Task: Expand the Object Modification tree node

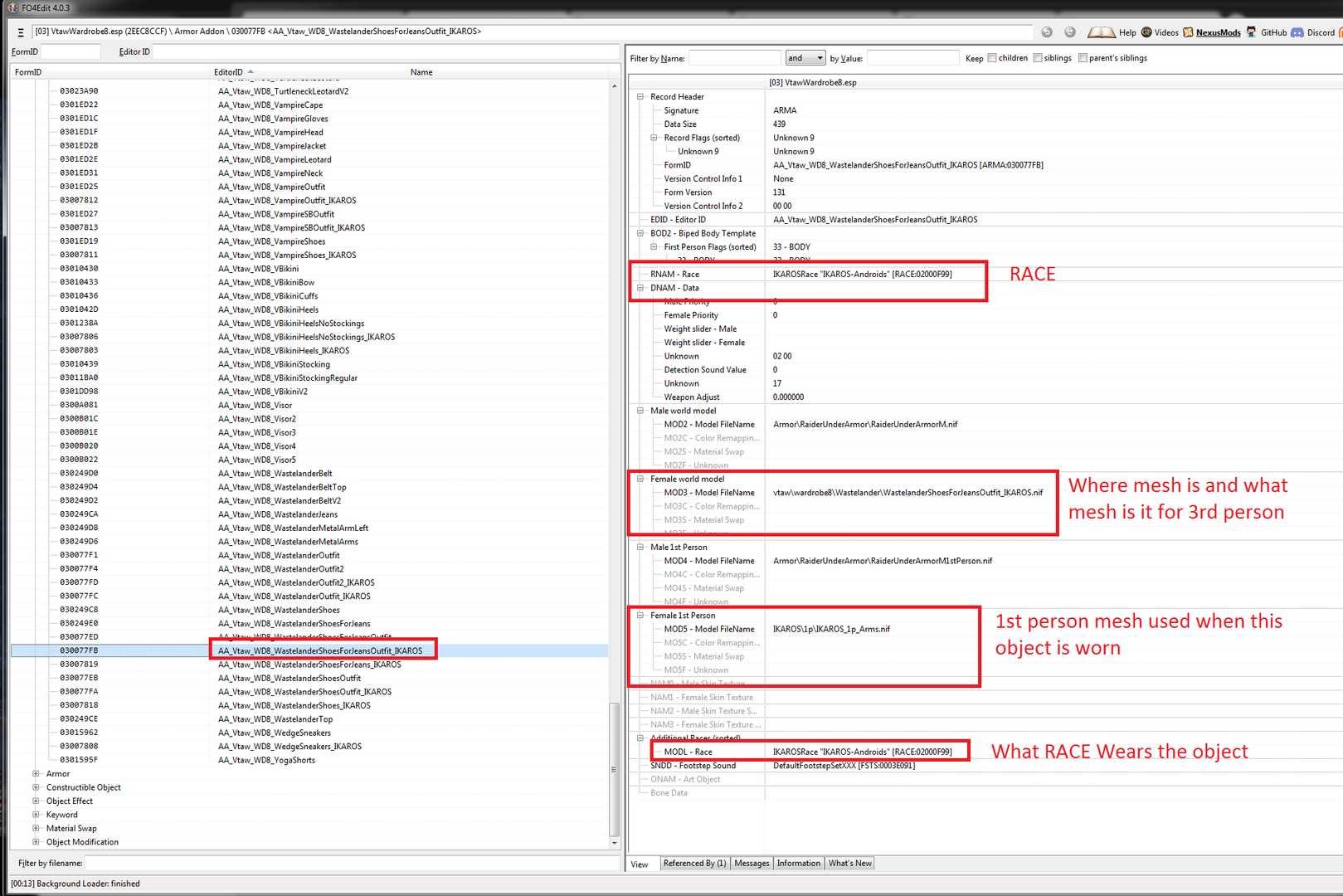Action: [x=36, y=842]
